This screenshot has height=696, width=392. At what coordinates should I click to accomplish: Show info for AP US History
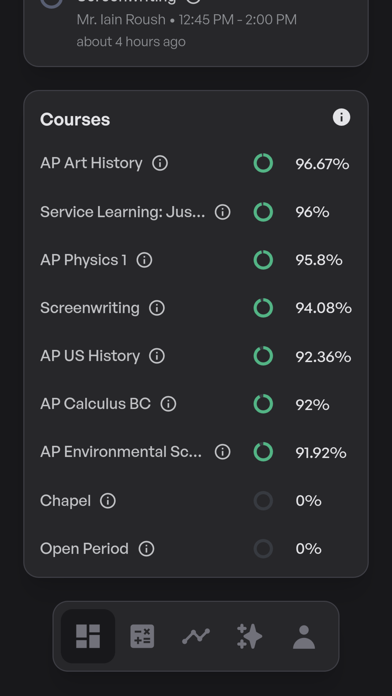pyautogui.click(x=157, y=356)
